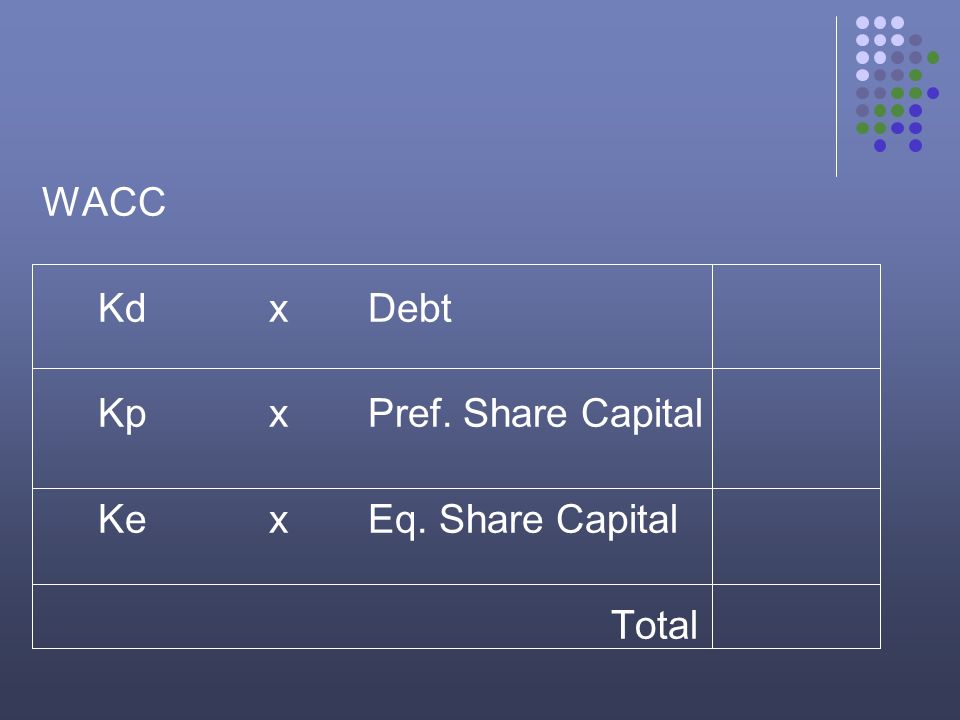Click the x multiplier in Ke row
Viewport: 960px width, 720px height.
(279, 522)
